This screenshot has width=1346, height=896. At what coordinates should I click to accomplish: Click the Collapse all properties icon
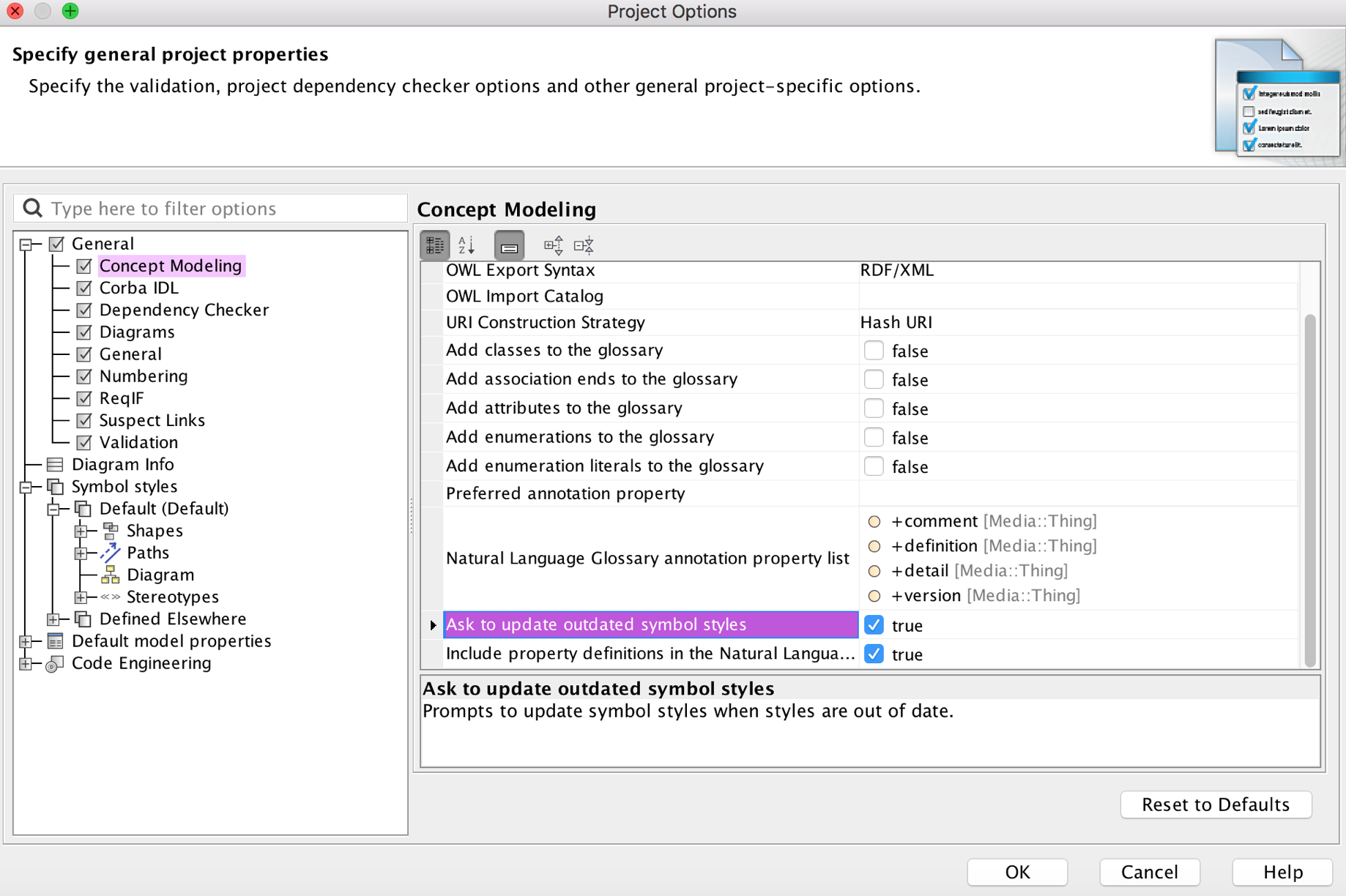(584, 245)
